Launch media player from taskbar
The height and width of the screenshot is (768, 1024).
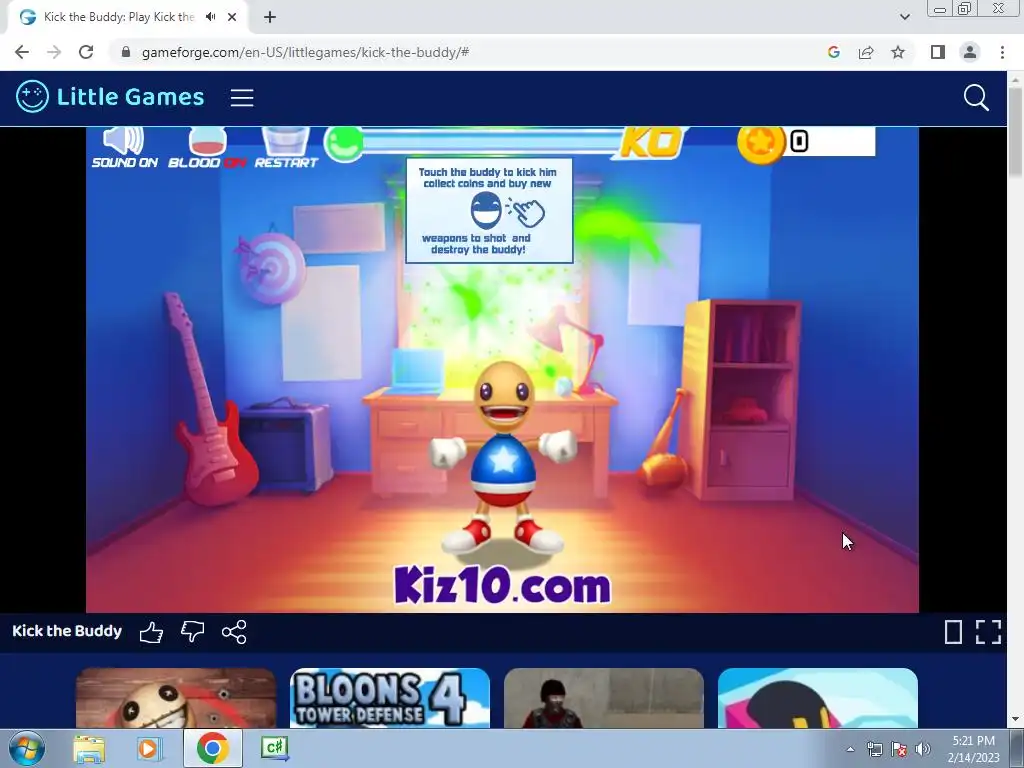click(150, 748)
